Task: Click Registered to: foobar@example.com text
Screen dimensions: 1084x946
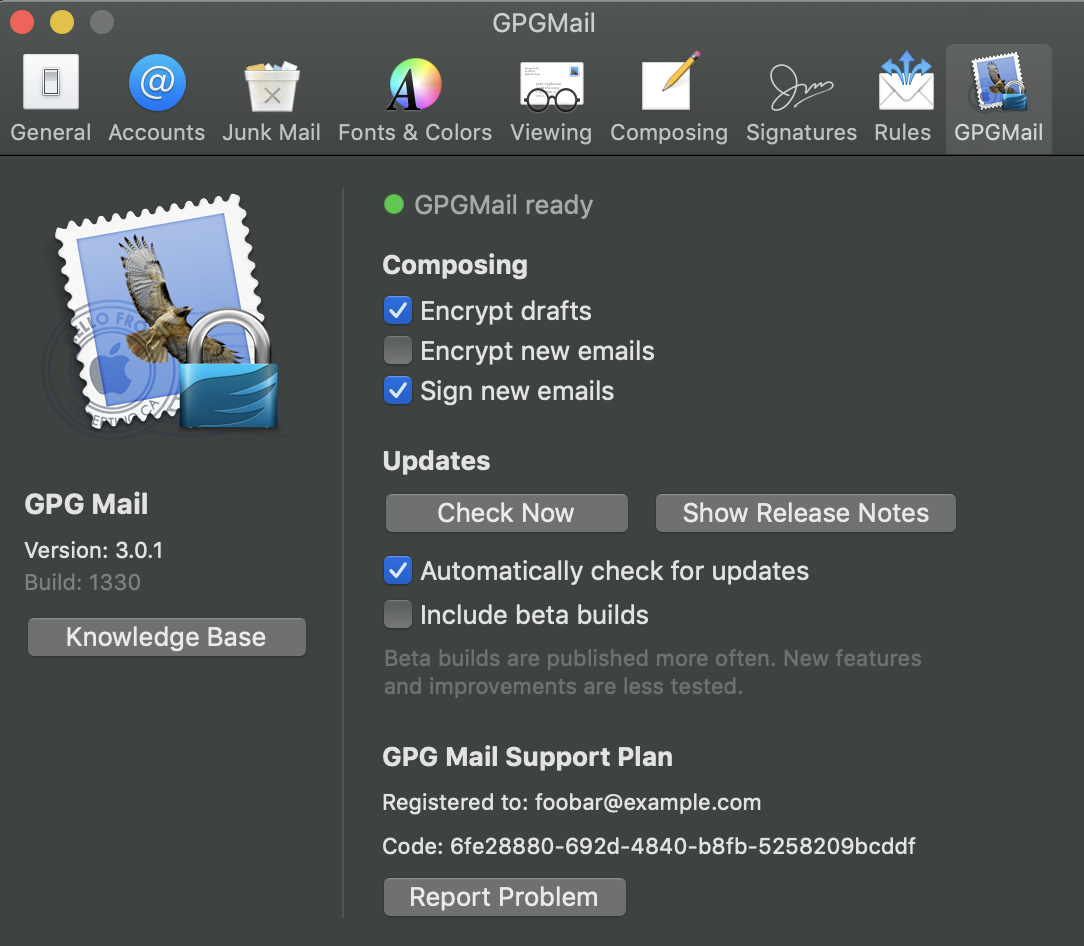Action: click(x=572, y=802)
